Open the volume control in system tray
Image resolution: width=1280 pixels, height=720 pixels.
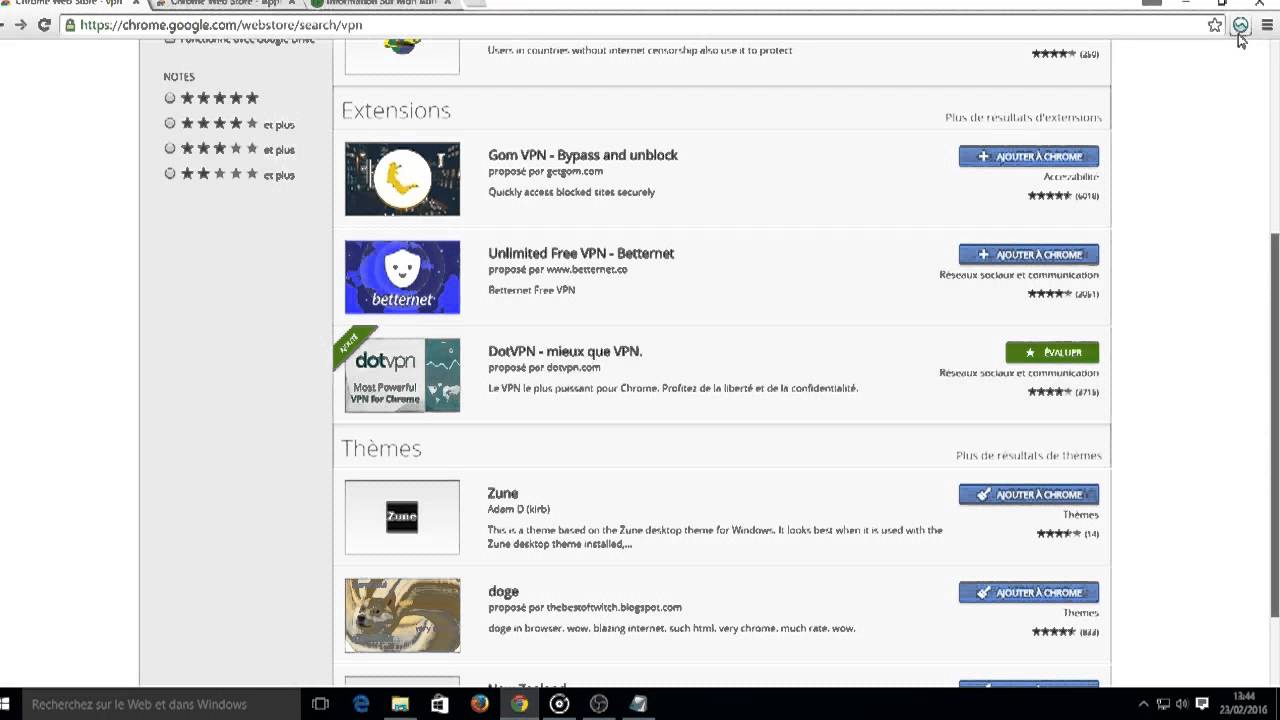[x=1182, y=704]
